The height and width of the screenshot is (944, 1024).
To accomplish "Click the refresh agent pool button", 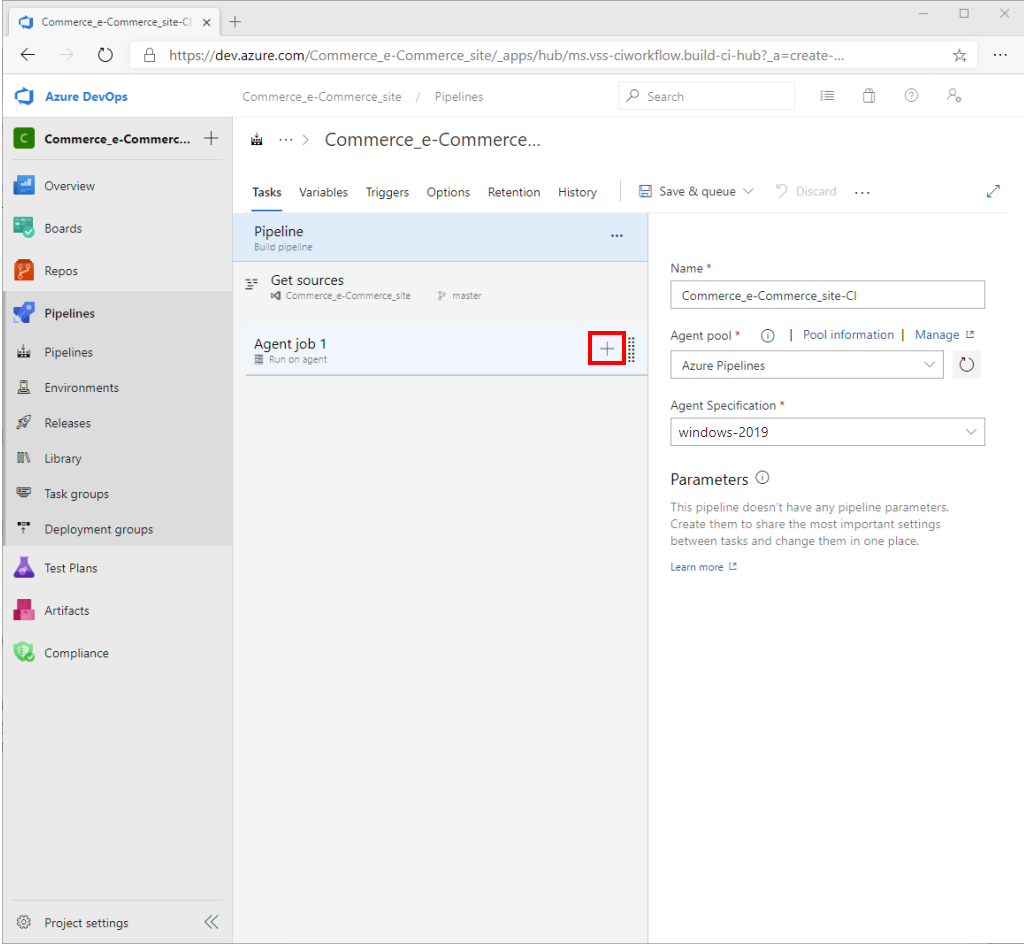I will [x=966, y=364].
